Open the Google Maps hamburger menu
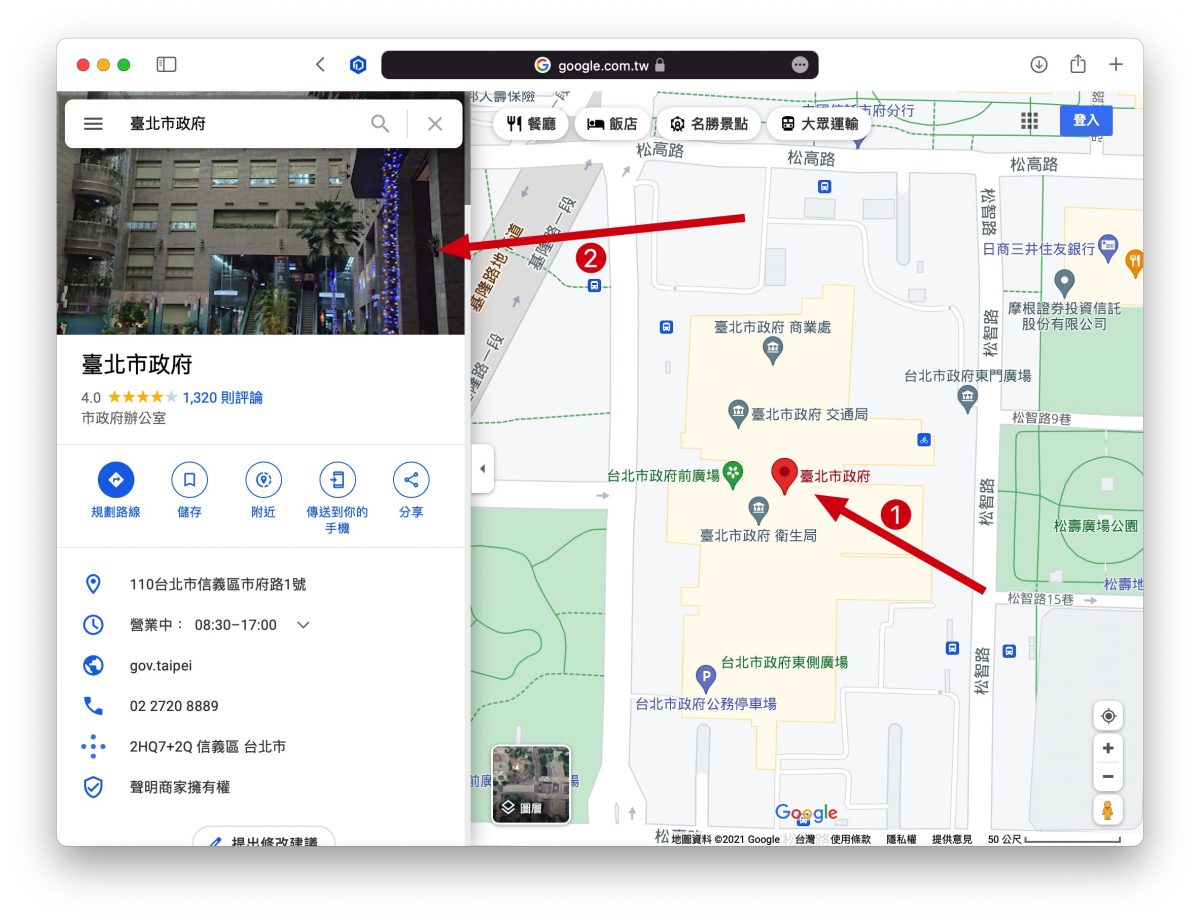Image resolution: width=1200 pixels, height=921 pixels. (x=93, y=124)
